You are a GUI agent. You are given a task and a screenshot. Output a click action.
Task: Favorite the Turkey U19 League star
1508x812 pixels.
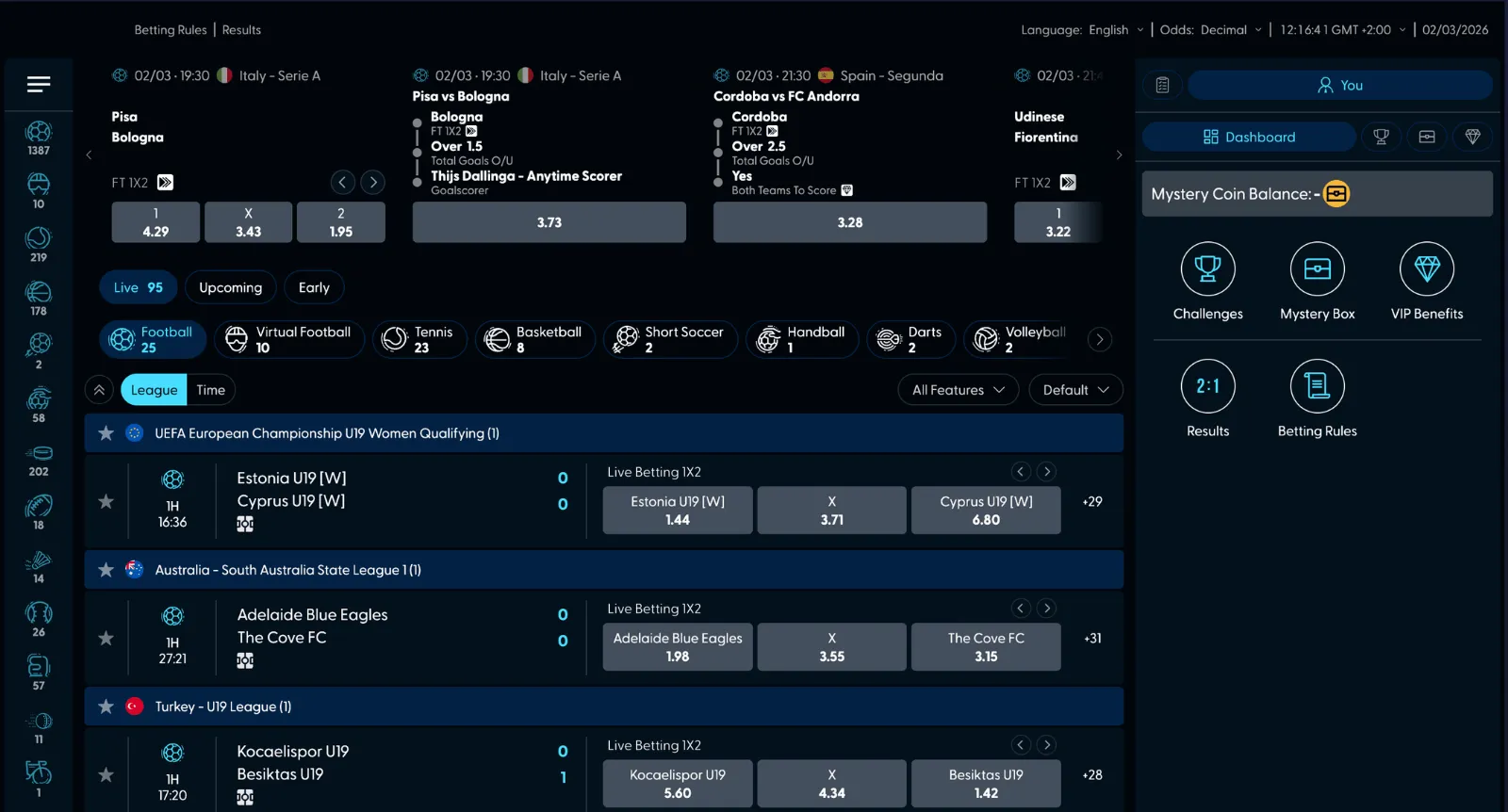click(x=107, y=706)
